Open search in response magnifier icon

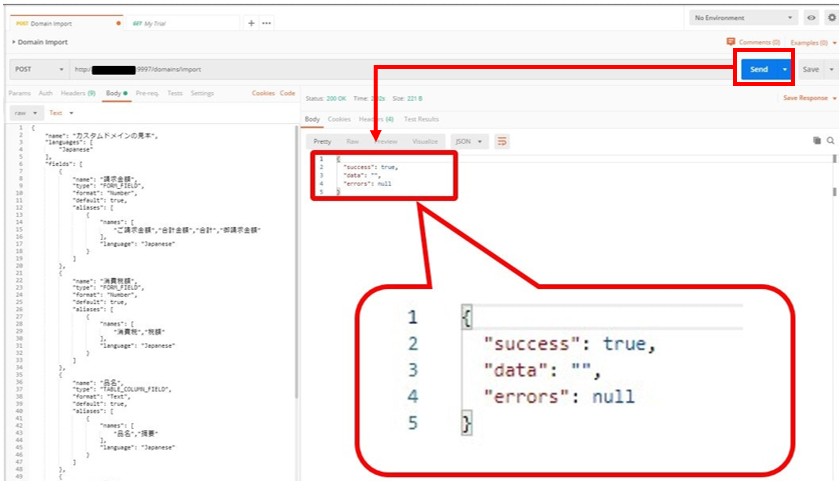pyautogui.click(x=830, y=141)
